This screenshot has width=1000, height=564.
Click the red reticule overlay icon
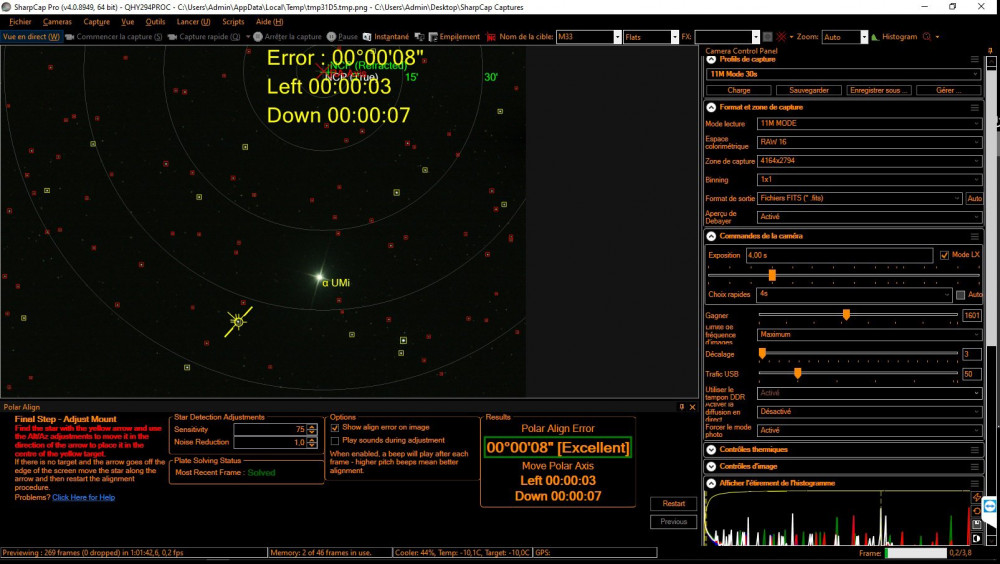(x=781, y=37)
